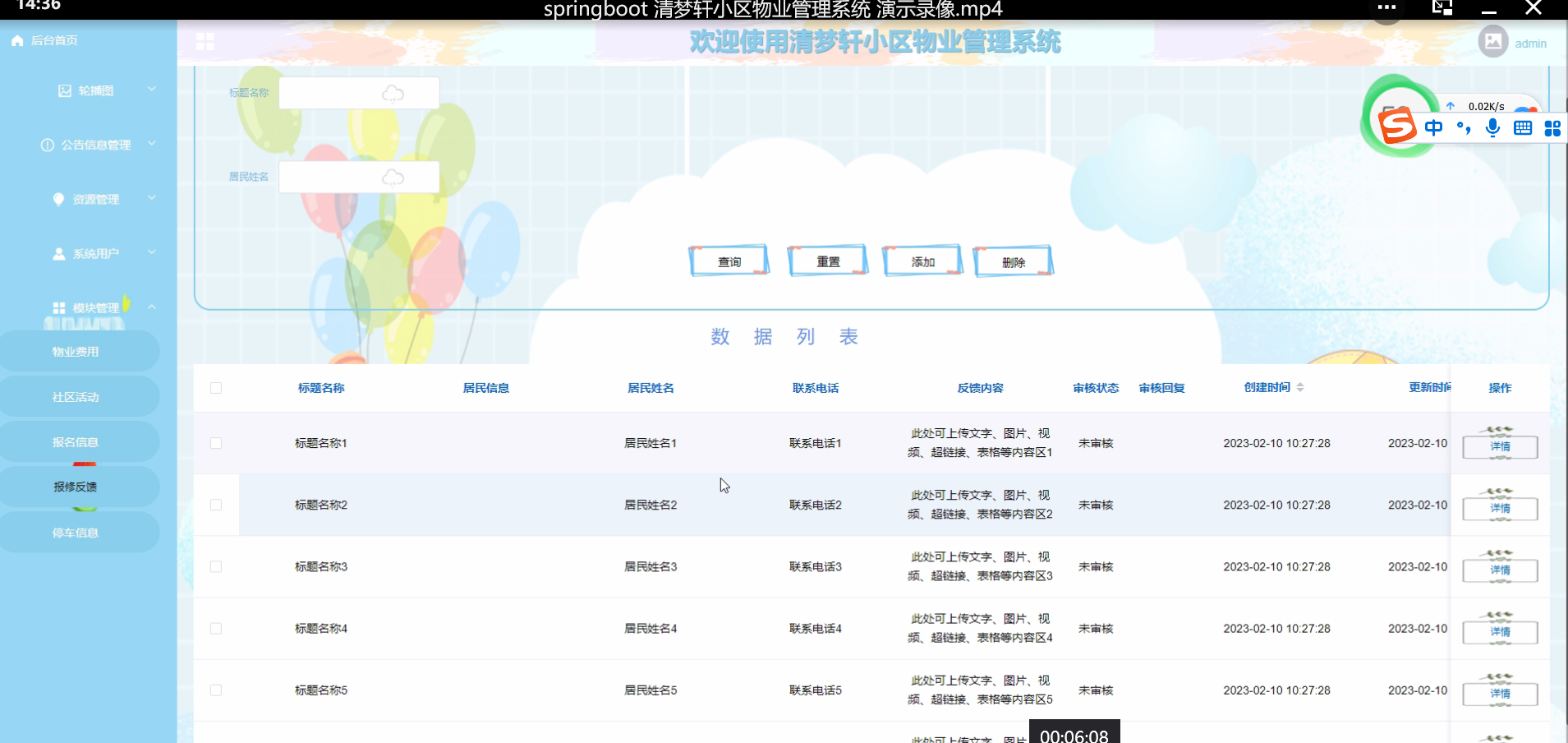The width and height of the screenshot is (1568, 743).
Task: Activate the Sogou voice input microphone
Action: click(1493, 127)
